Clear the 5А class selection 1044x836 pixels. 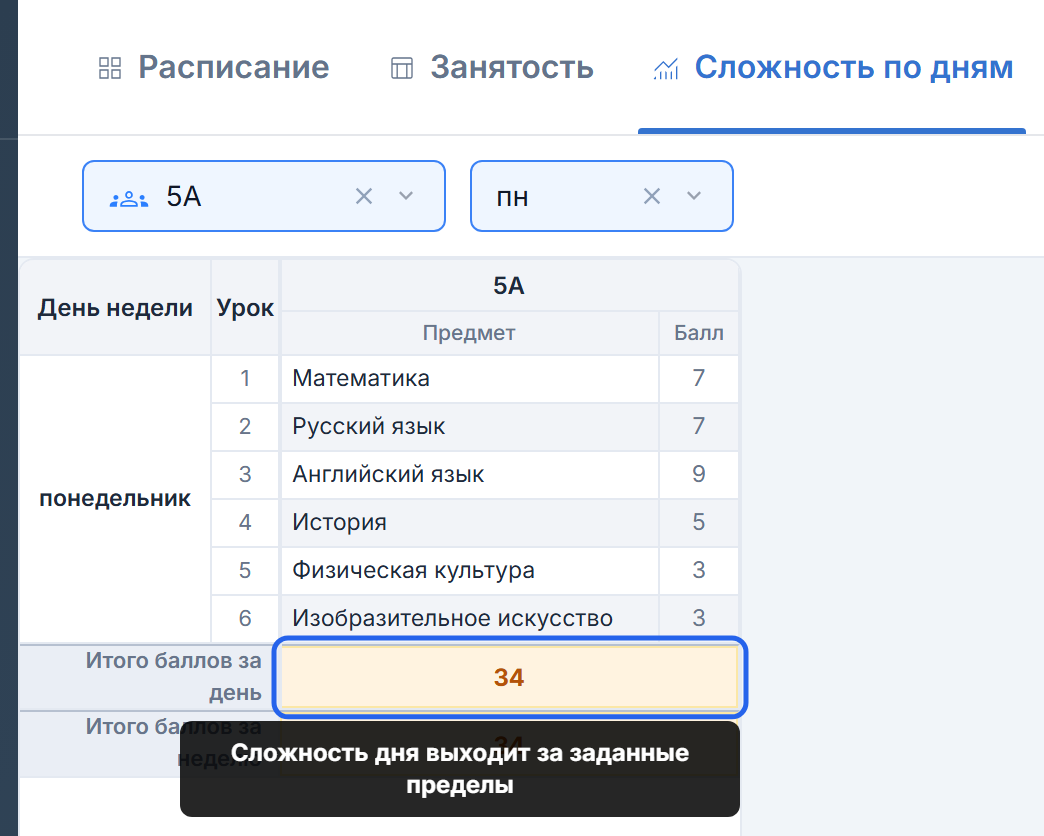coord(364,196)
